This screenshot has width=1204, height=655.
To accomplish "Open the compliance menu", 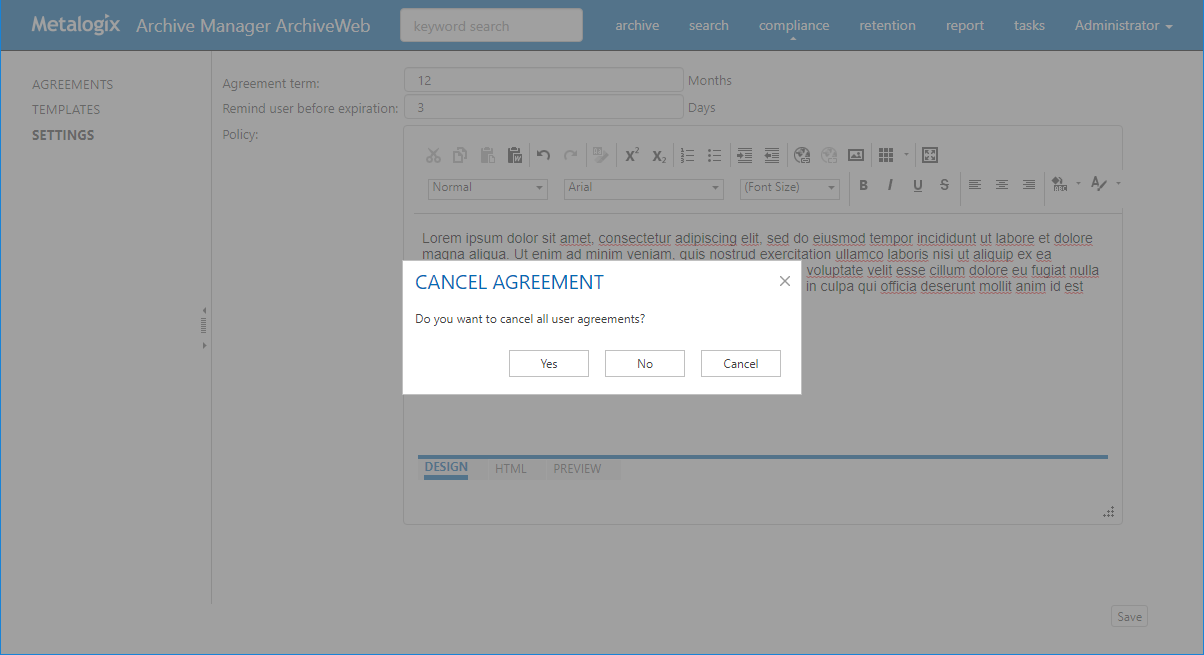I will point(794,26).
